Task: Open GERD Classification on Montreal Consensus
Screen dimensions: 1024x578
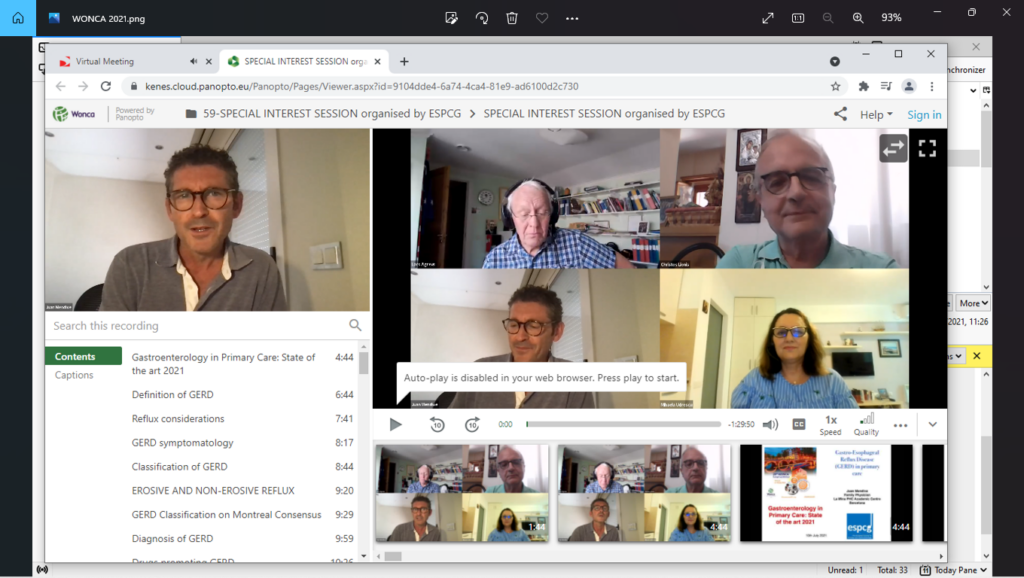Action: pos(242,515)
